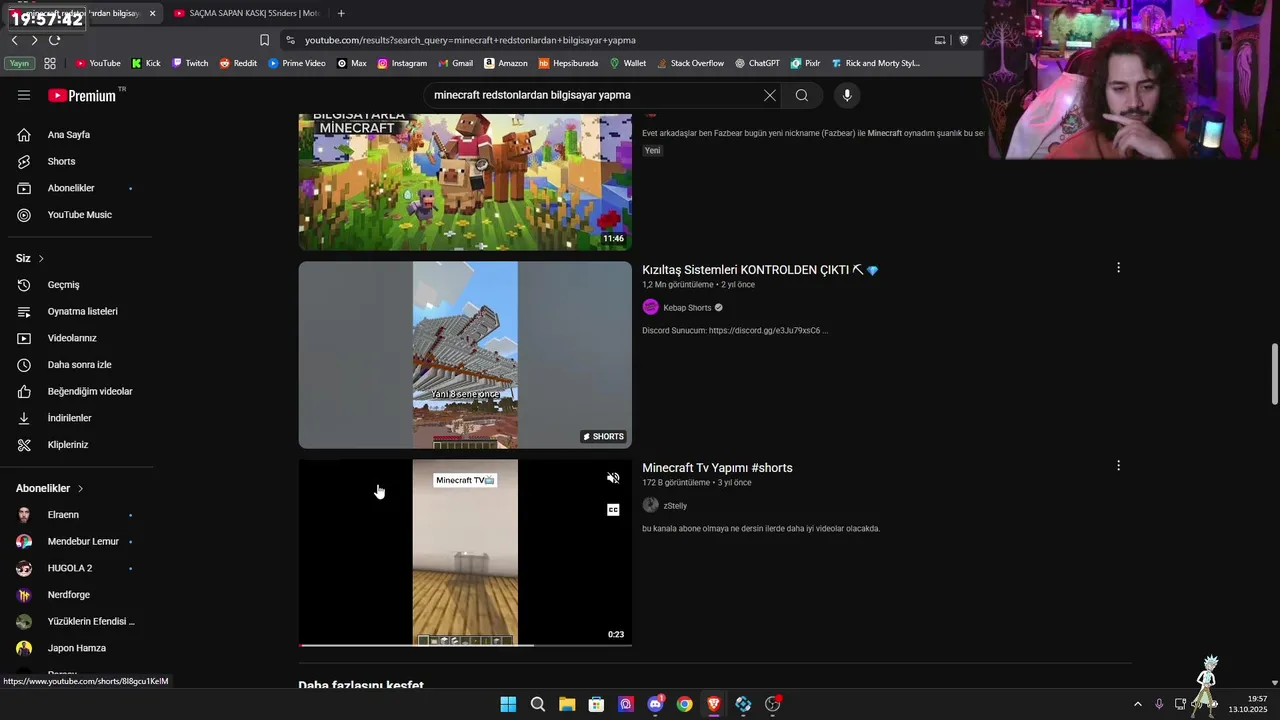Go back in the browser
1280x720 pixels.
point(14,40)
